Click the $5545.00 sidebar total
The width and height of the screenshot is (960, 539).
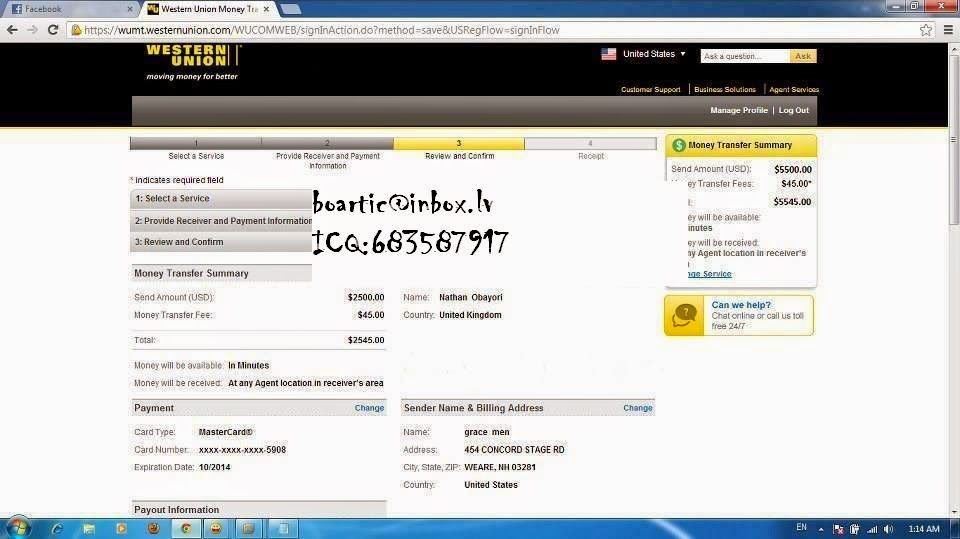pos(792,202)
